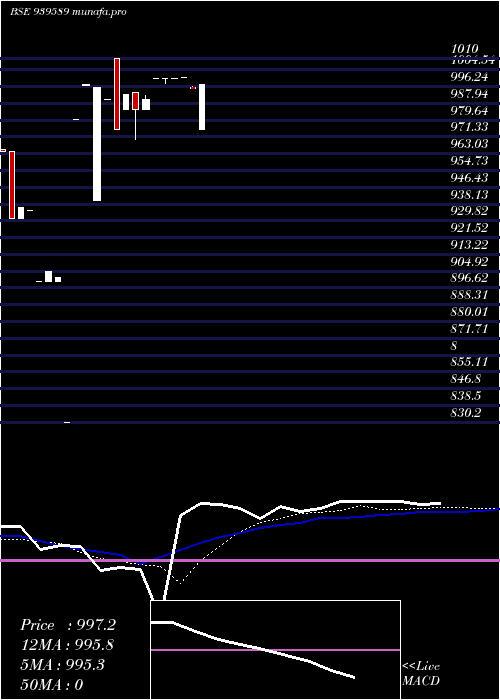This screenshot has height=700, width=500.
Task: Click the Price : 997.2 readout
Action: 68,625
